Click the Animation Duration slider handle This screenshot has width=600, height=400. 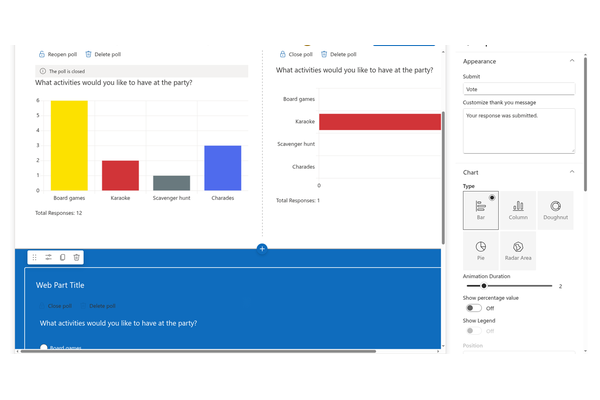[x=484, y=286]
